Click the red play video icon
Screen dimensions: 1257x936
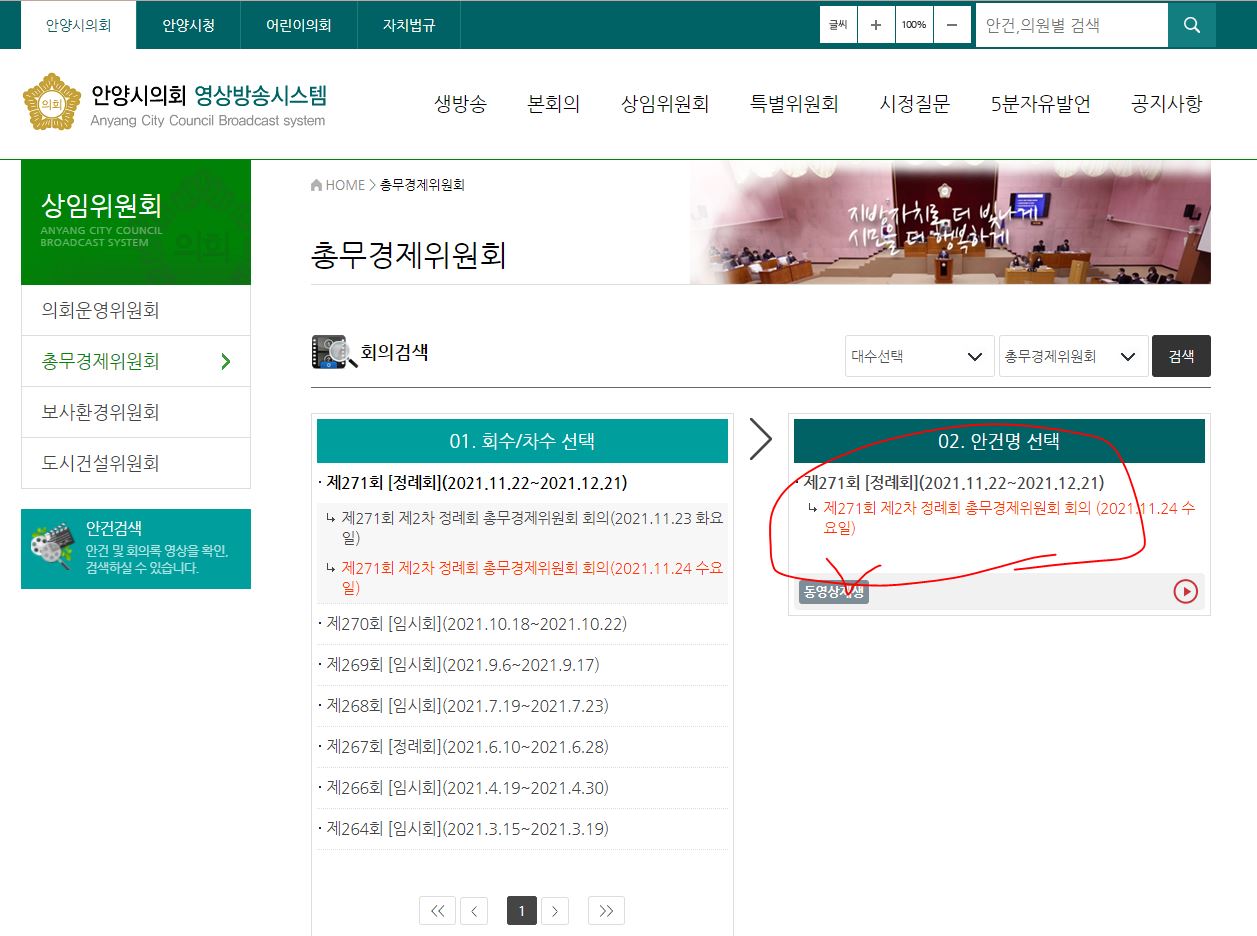[x=1185, y=592]
